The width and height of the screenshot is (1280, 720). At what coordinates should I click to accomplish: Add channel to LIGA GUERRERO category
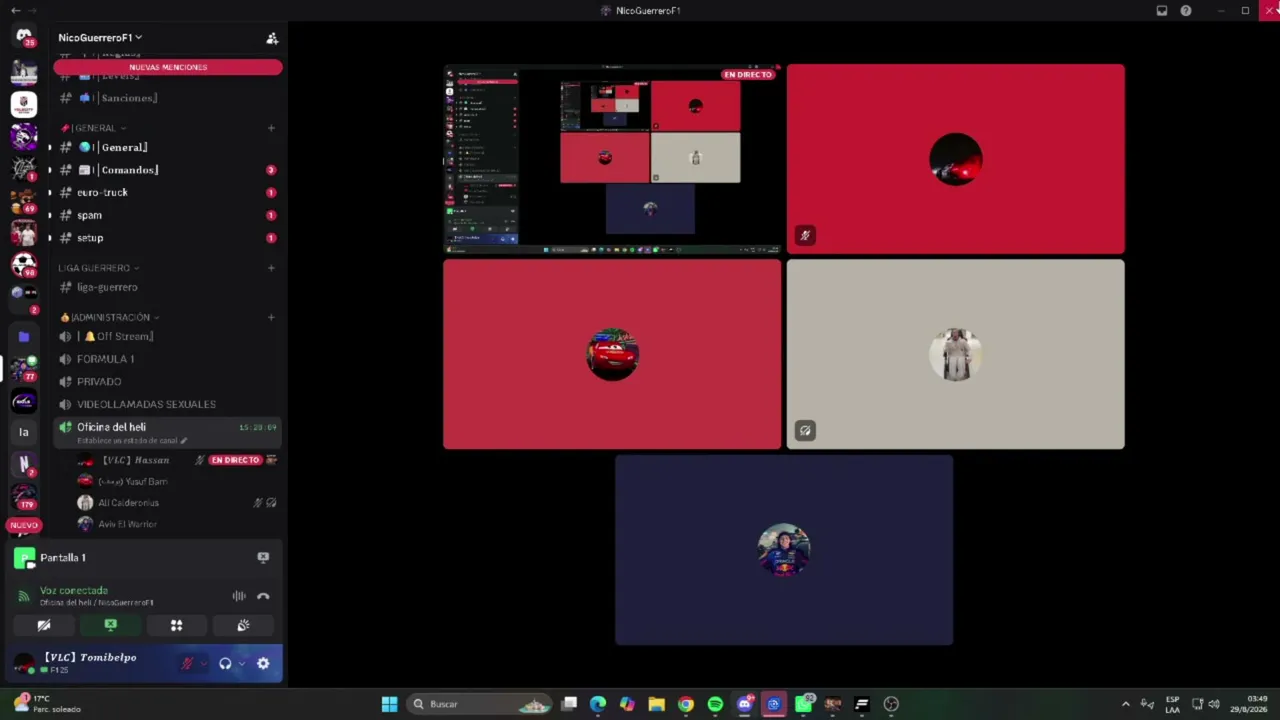point(271,268)
